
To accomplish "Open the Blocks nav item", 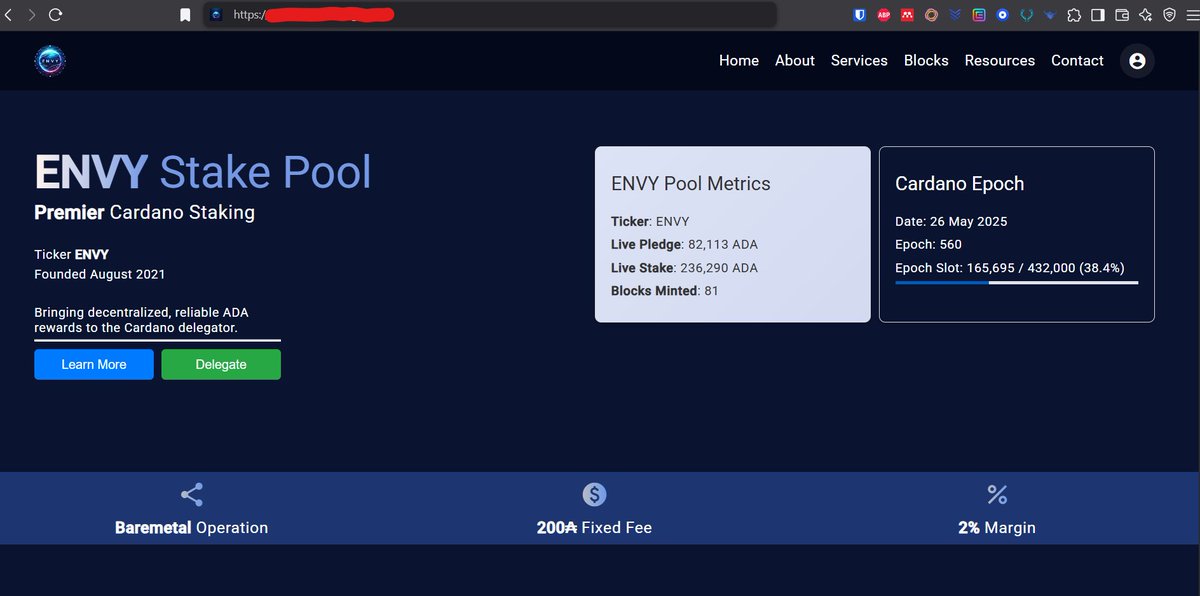I will (926, 61).
